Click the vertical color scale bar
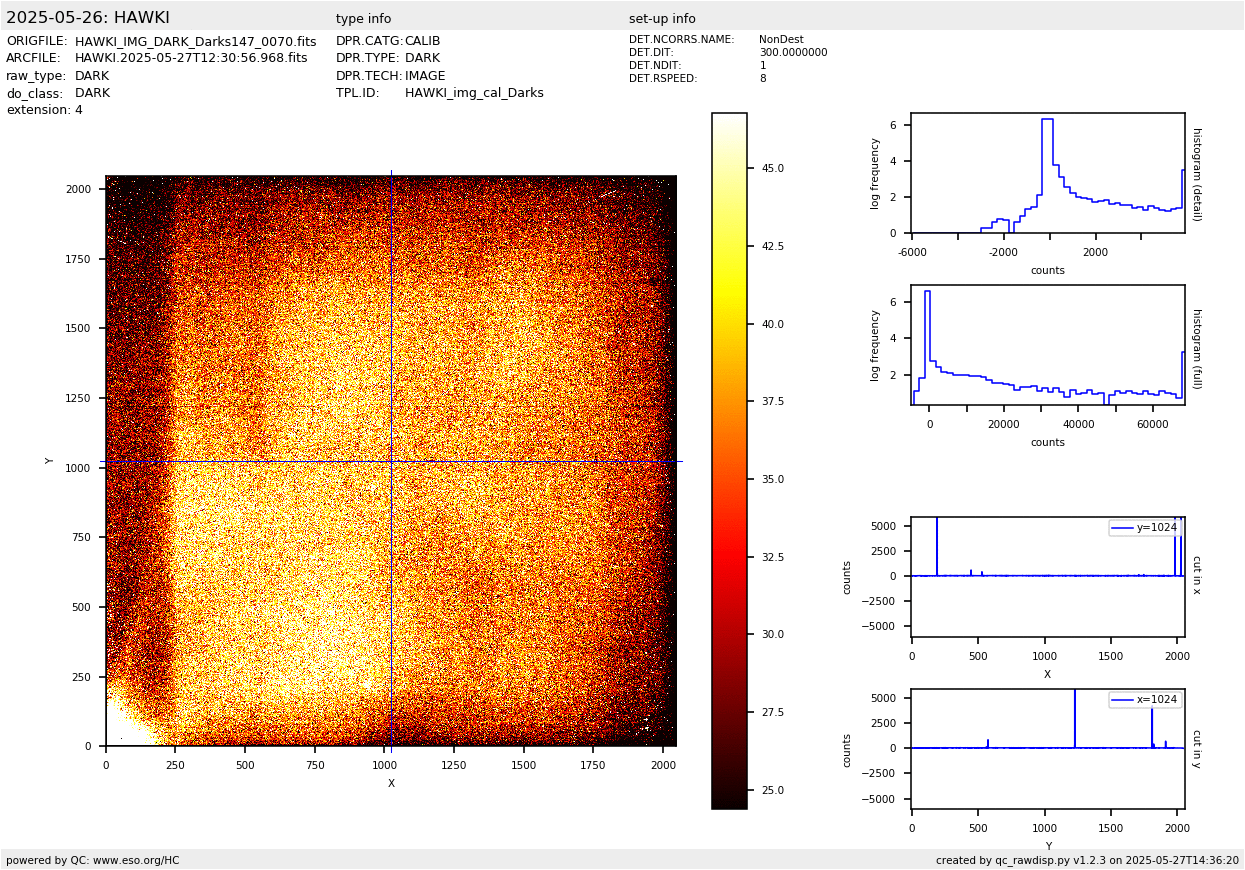The image size is (1245, 870). click(729, 460)
